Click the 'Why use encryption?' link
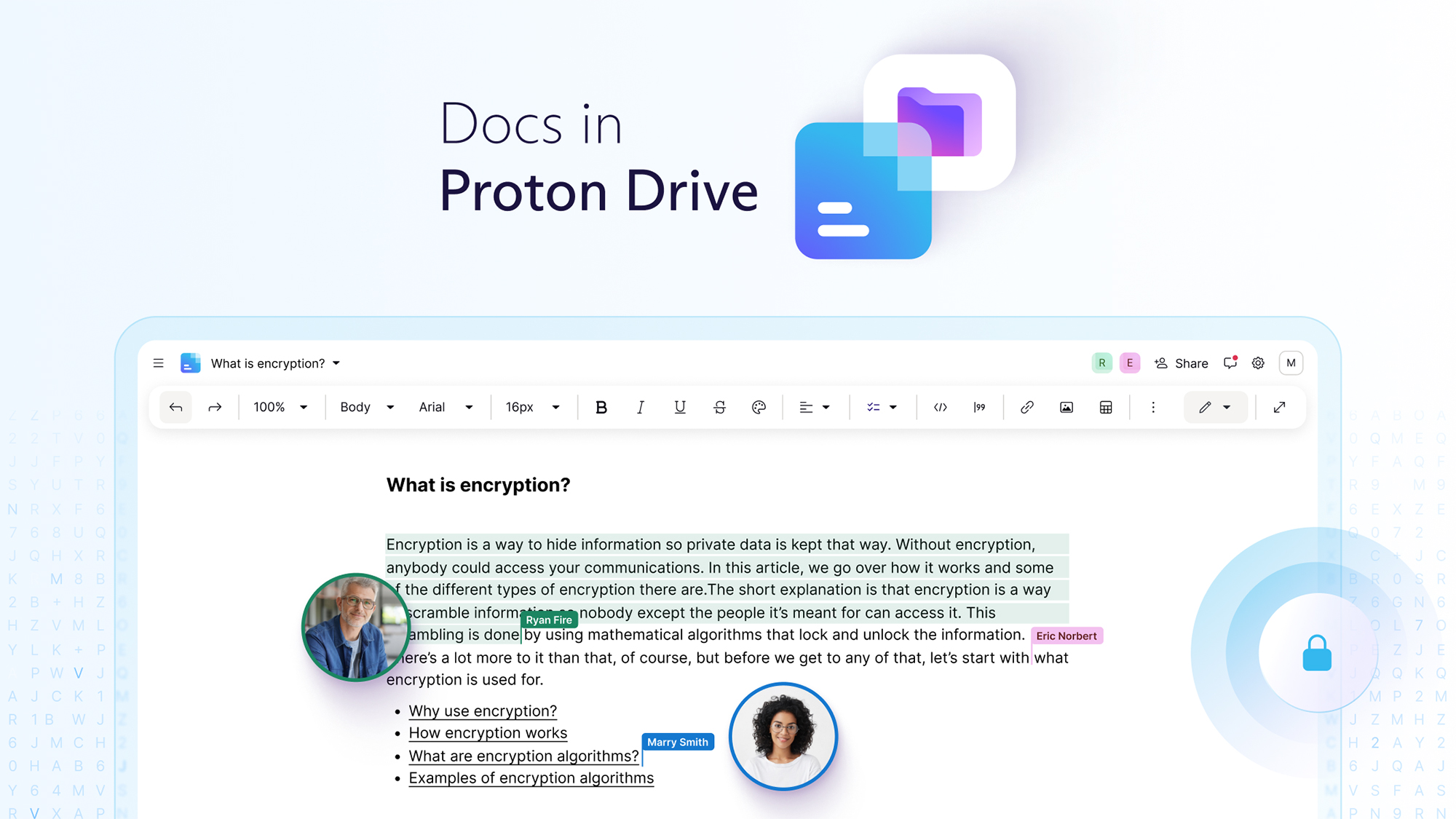 click(x=482, y=710)
